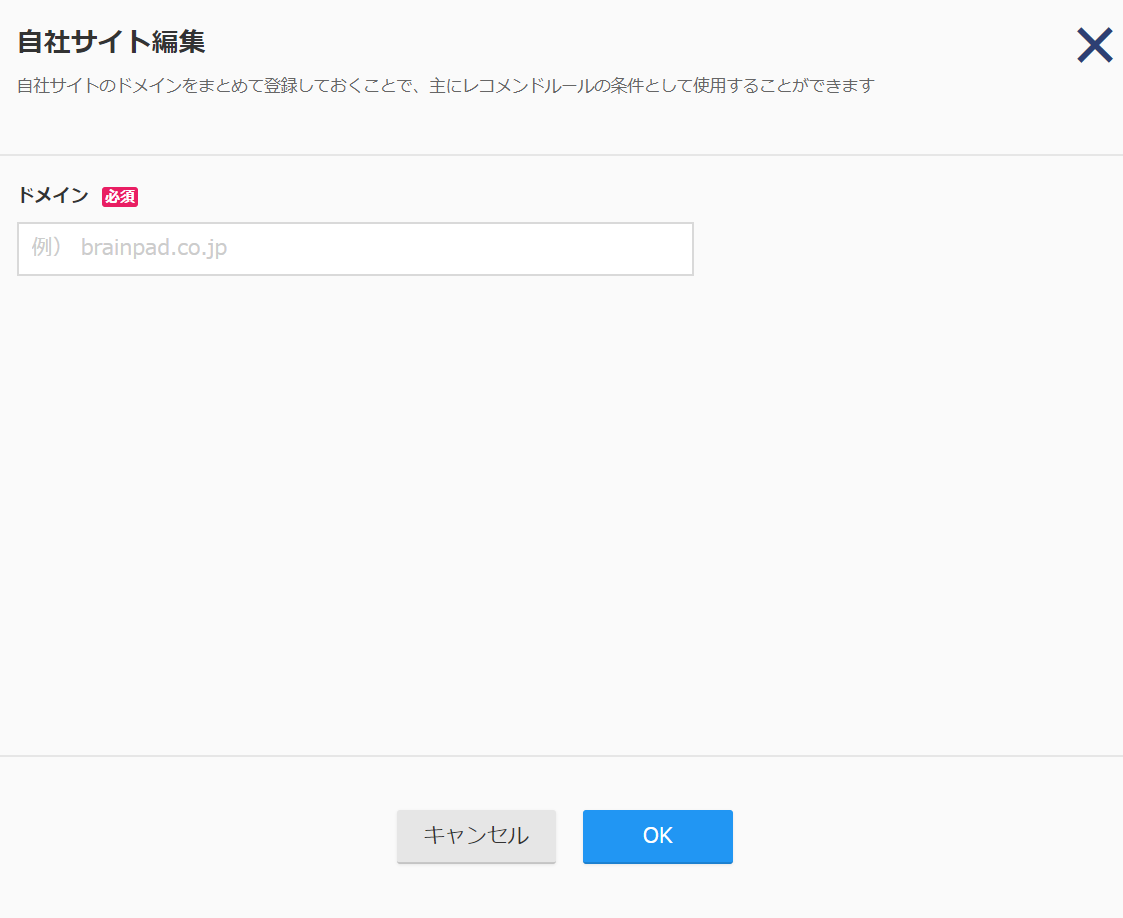Click the 自社サイト編集 dialog title
The height and width of the screenshot is (918, 1123).
(111, 42)
